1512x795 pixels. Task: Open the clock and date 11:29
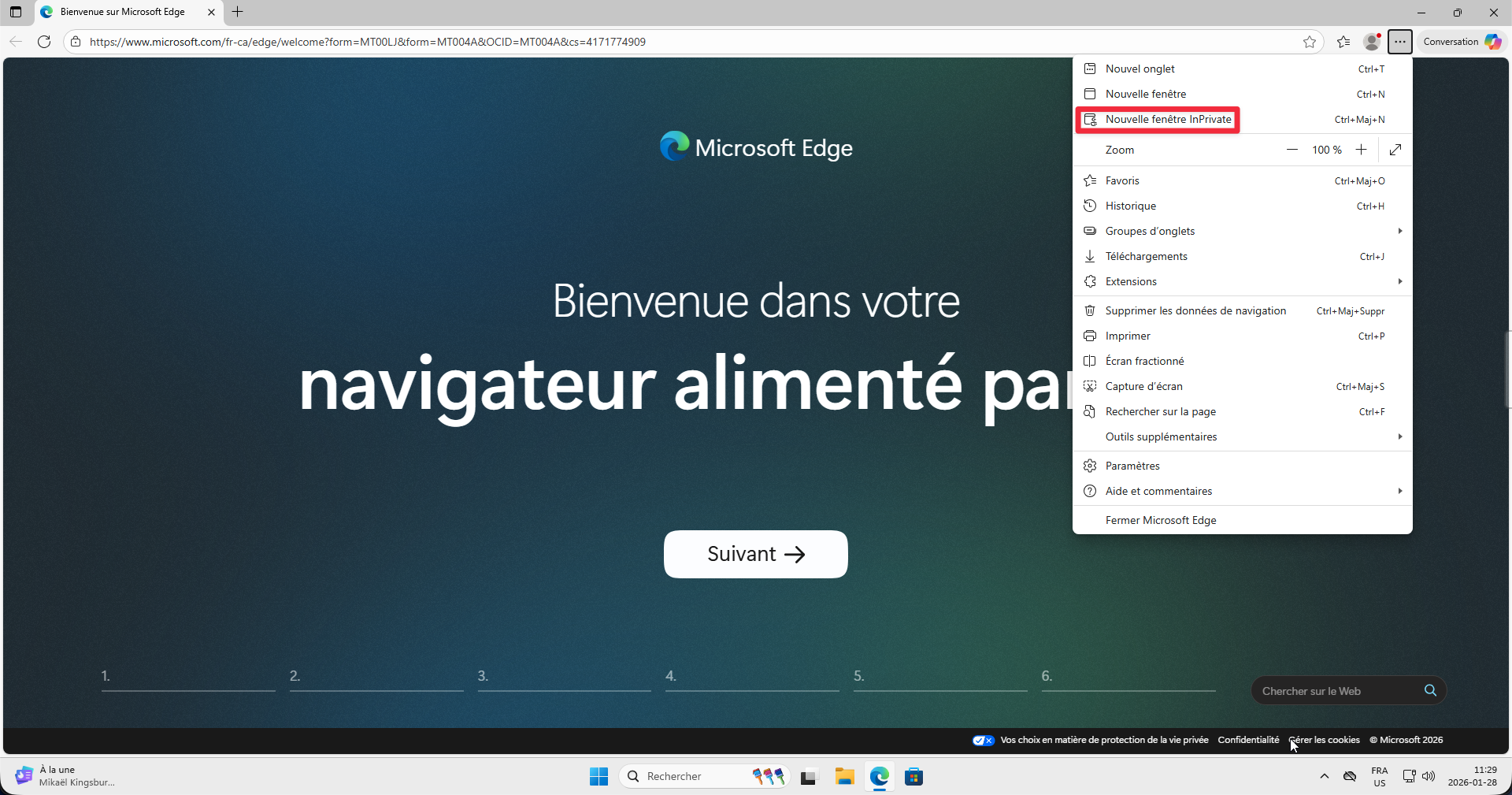[x=1473, y=777]
